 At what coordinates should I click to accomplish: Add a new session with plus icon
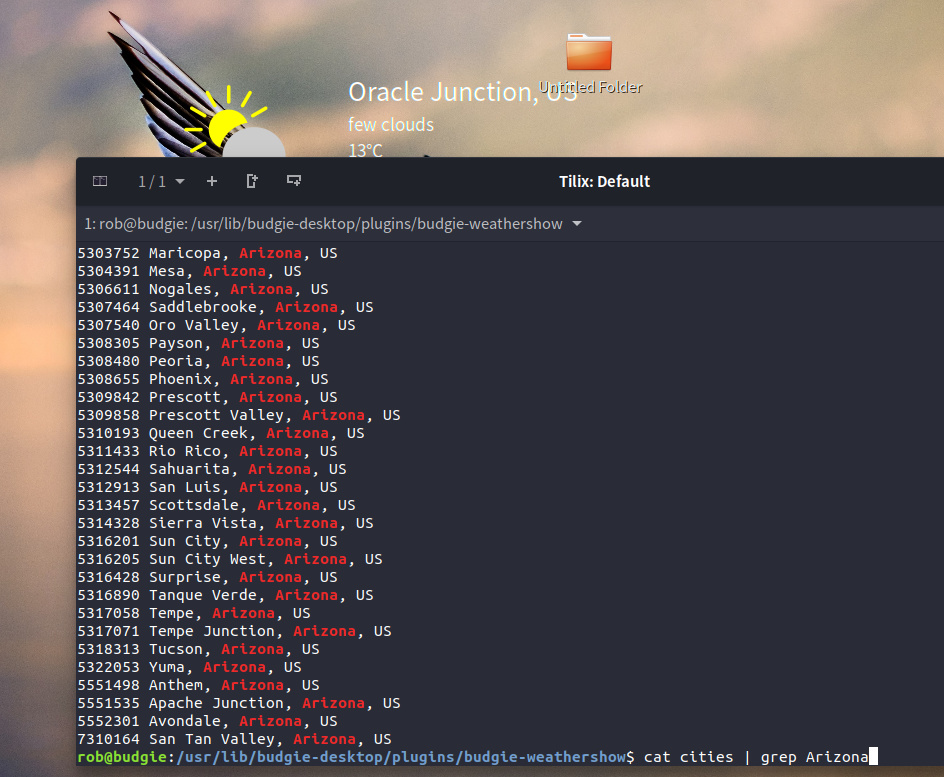tap(211, 181)
